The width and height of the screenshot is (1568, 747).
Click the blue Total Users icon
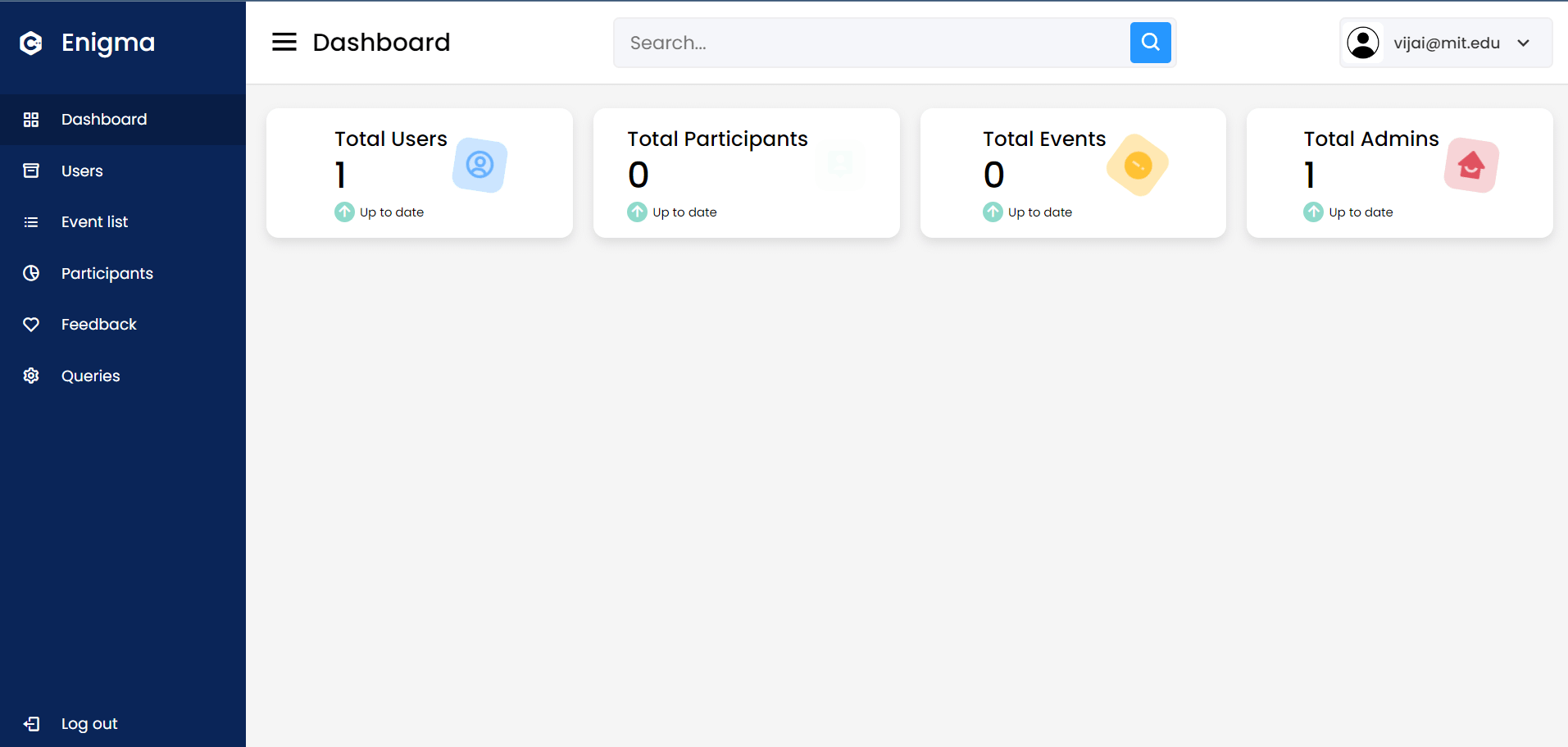479,166
